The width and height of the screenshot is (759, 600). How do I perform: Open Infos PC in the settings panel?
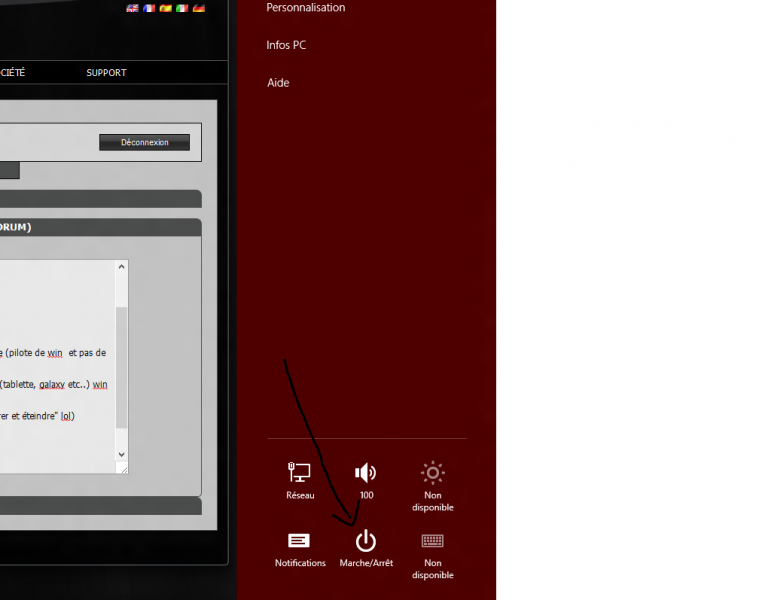click(x=286, y=45)
